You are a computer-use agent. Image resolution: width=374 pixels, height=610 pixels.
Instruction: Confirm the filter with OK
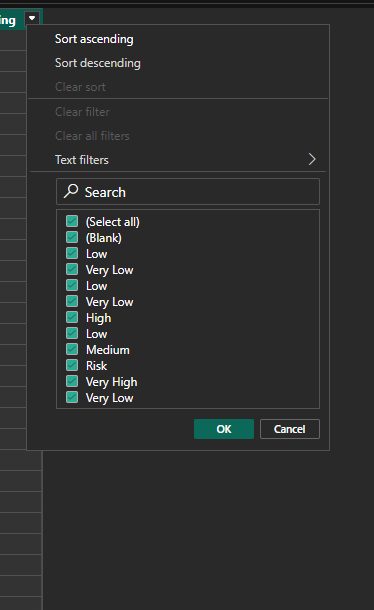point(224,429)
